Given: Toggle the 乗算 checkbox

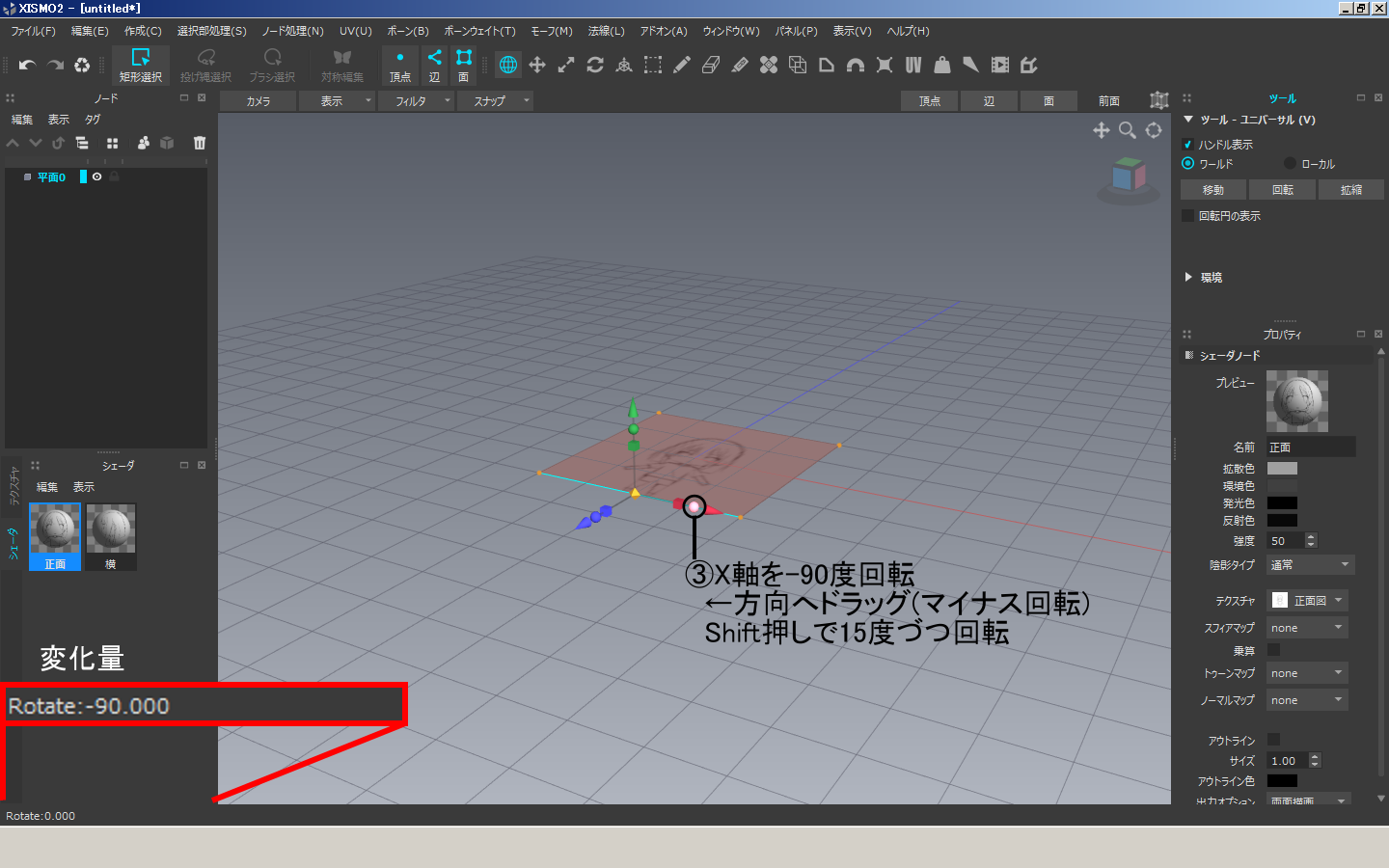Looking at the screenshot, I should (1273, 650).
